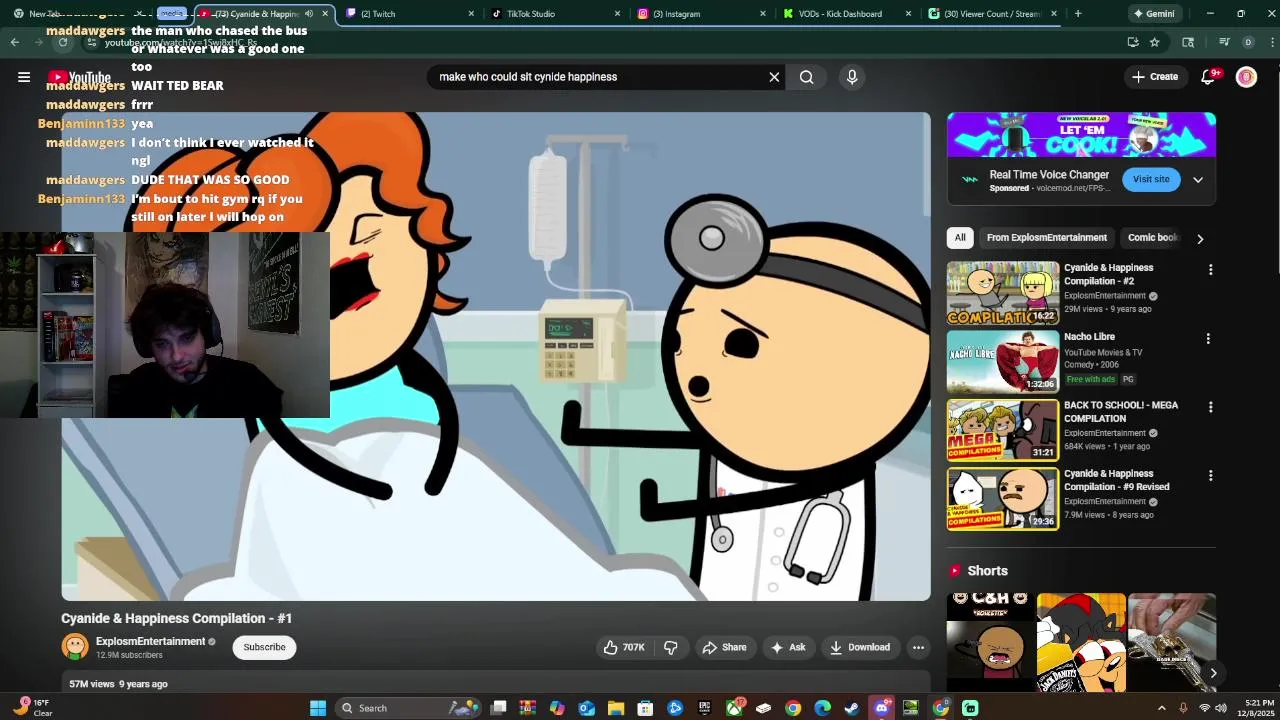Switch to VODs - Kick Dashboard tab
1280x720 pixels.
pyautogui.click(x=846, y=14)
